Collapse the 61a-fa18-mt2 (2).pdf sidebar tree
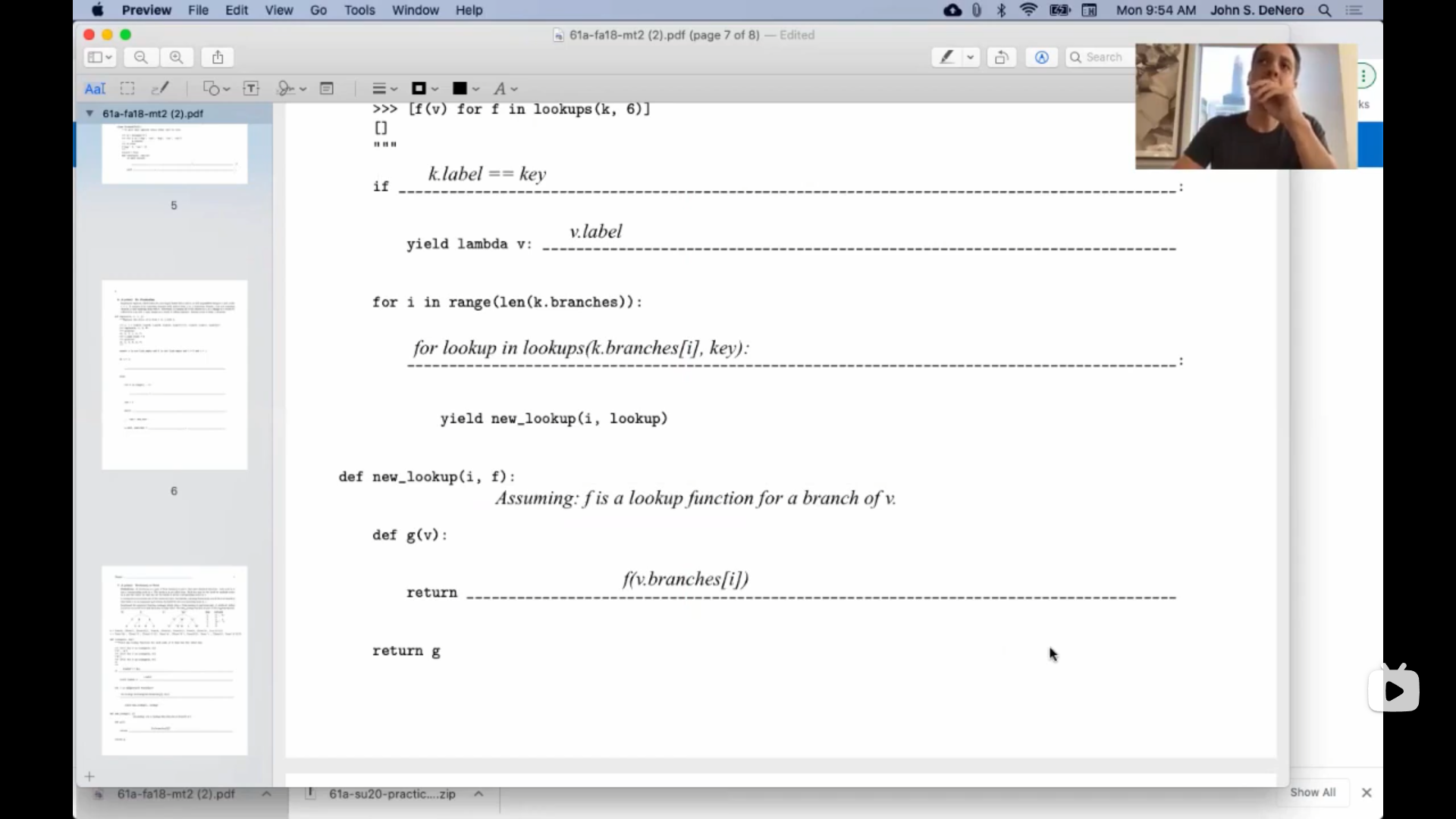The image size is (1456, 819). tap(89, 114)
